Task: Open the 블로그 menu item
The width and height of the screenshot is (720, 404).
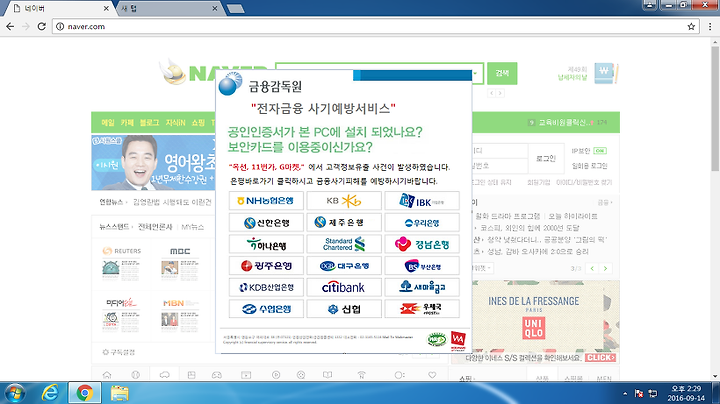Action: coord(149,123)
